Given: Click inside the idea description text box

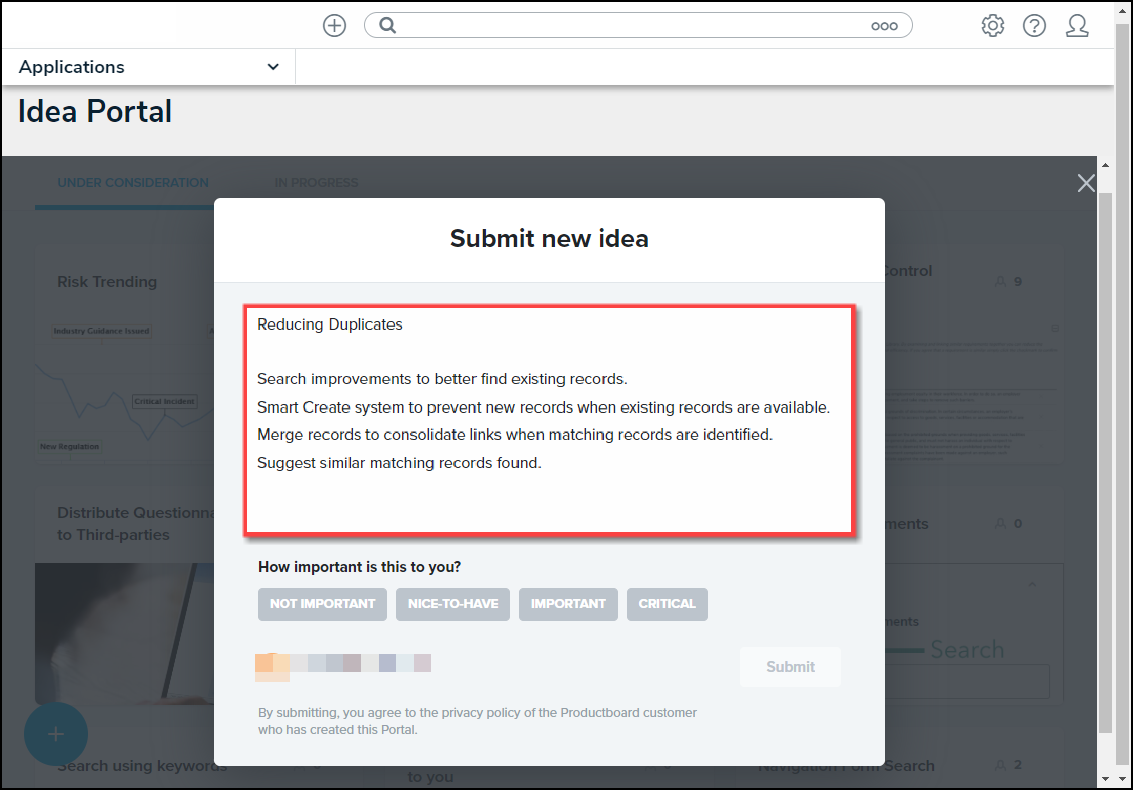Looking at the screenshot, I should [550, 421].
